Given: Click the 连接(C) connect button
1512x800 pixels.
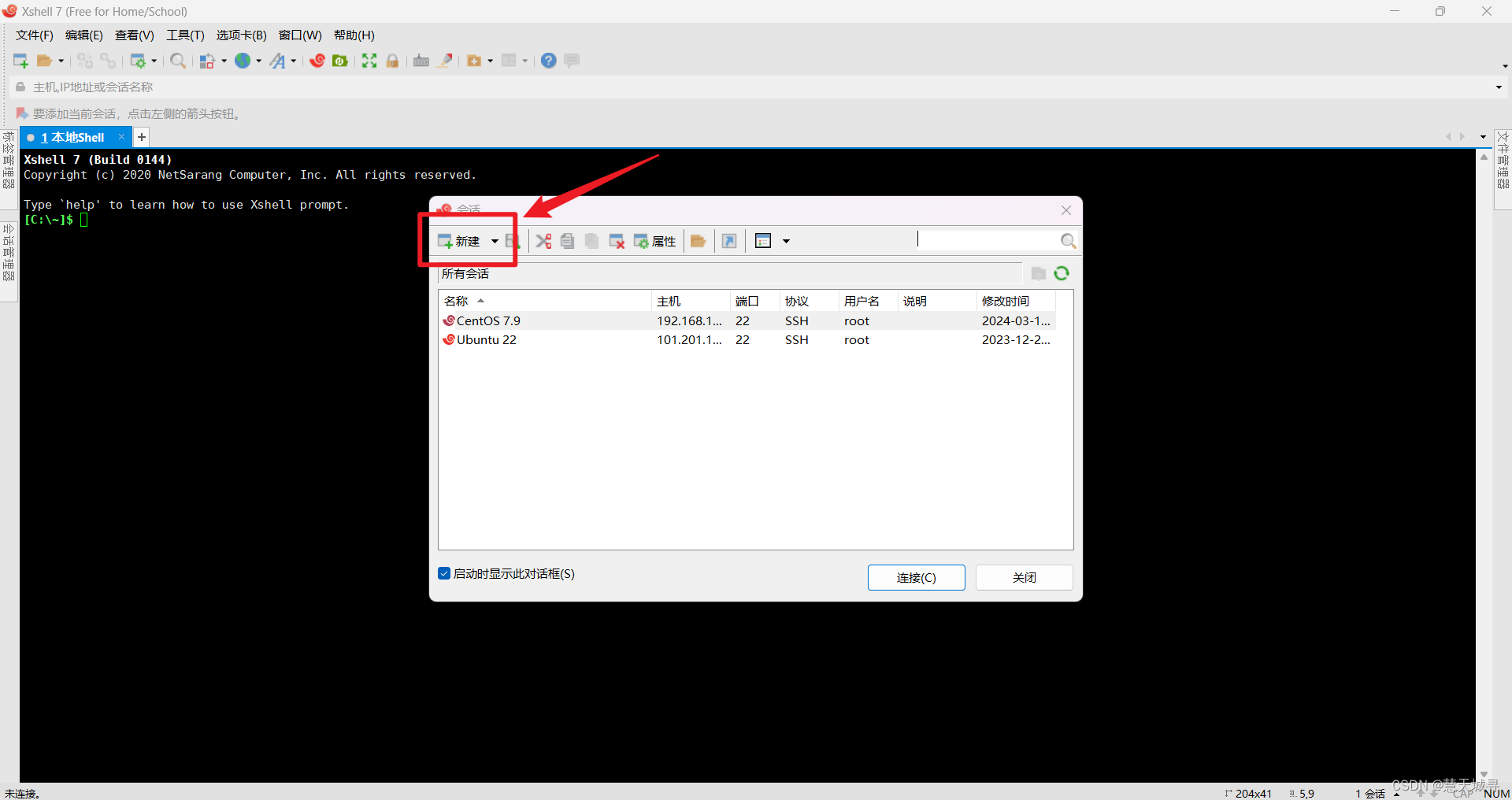Looking at the screenshot, I should (917, 577).
